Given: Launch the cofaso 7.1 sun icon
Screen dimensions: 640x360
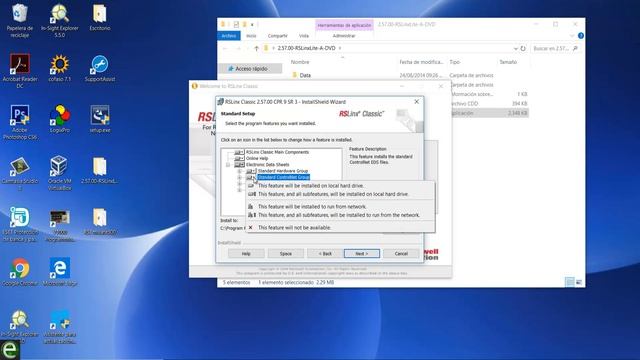Looking at the screenshot, I should (60, 68).
